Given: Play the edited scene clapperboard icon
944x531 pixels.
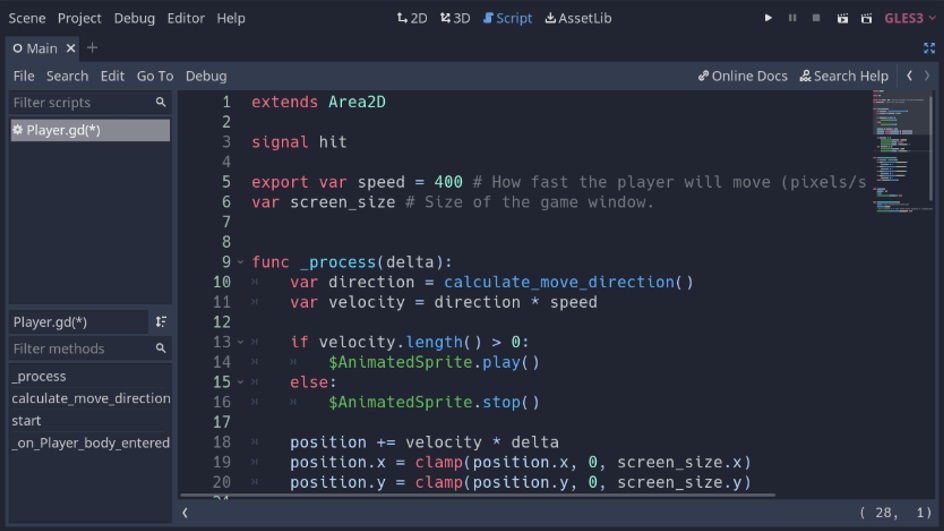Looking at the screenshot, I should point(842,18).
